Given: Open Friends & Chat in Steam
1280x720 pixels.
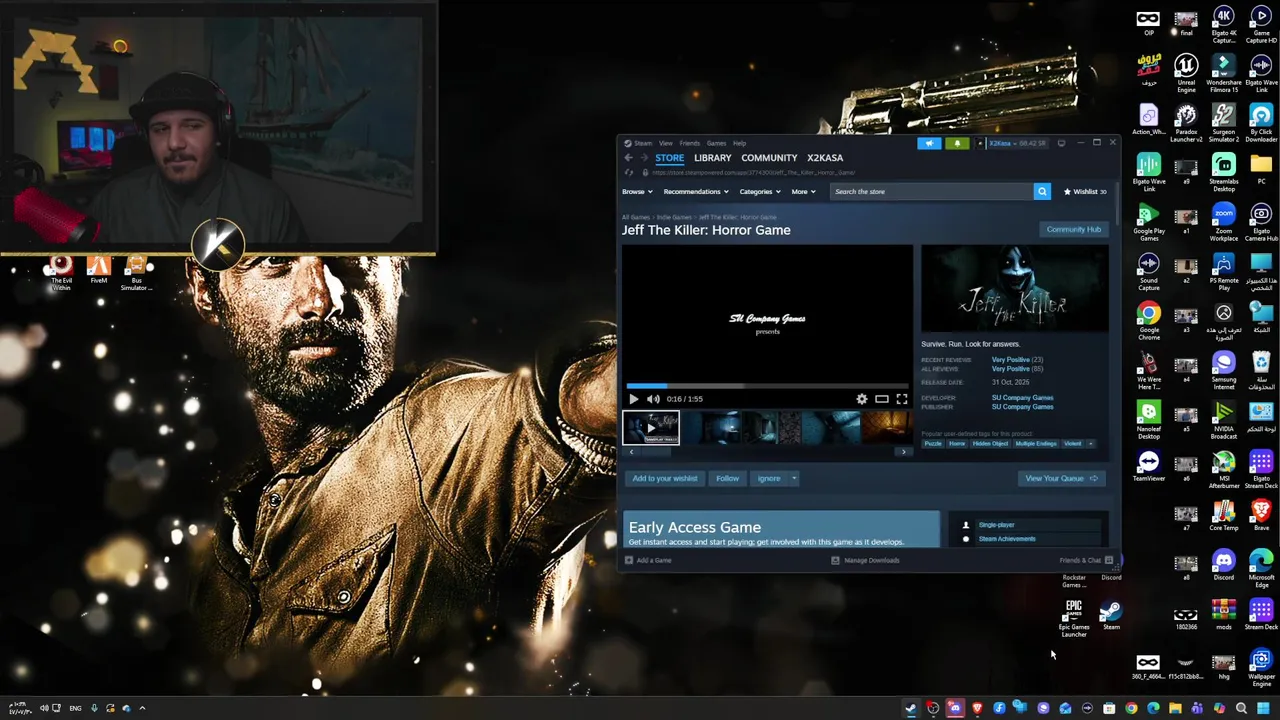Looking at the screenshot, I should 1086,560.
